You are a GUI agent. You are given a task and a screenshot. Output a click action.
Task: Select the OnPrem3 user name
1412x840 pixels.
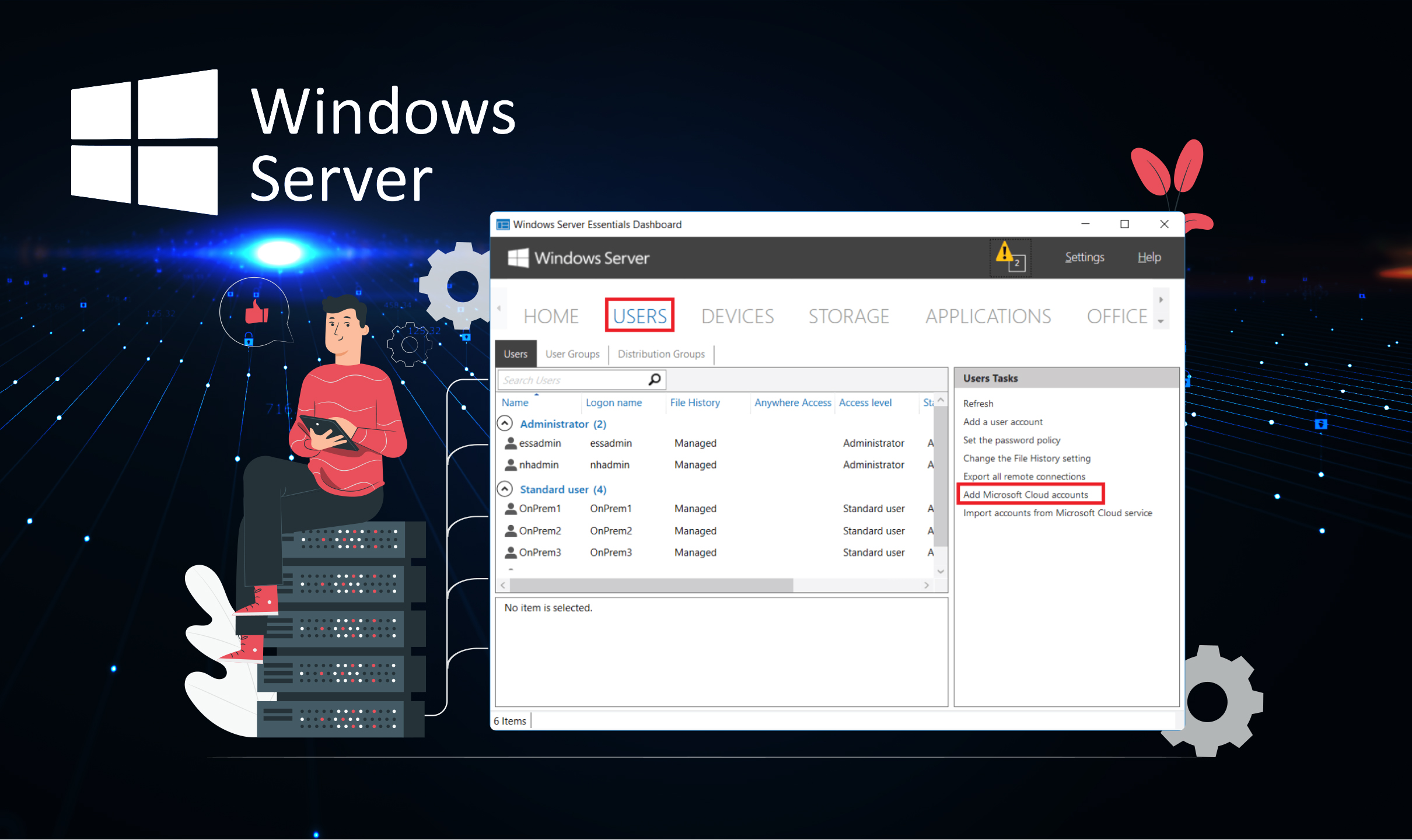(540, 552)
